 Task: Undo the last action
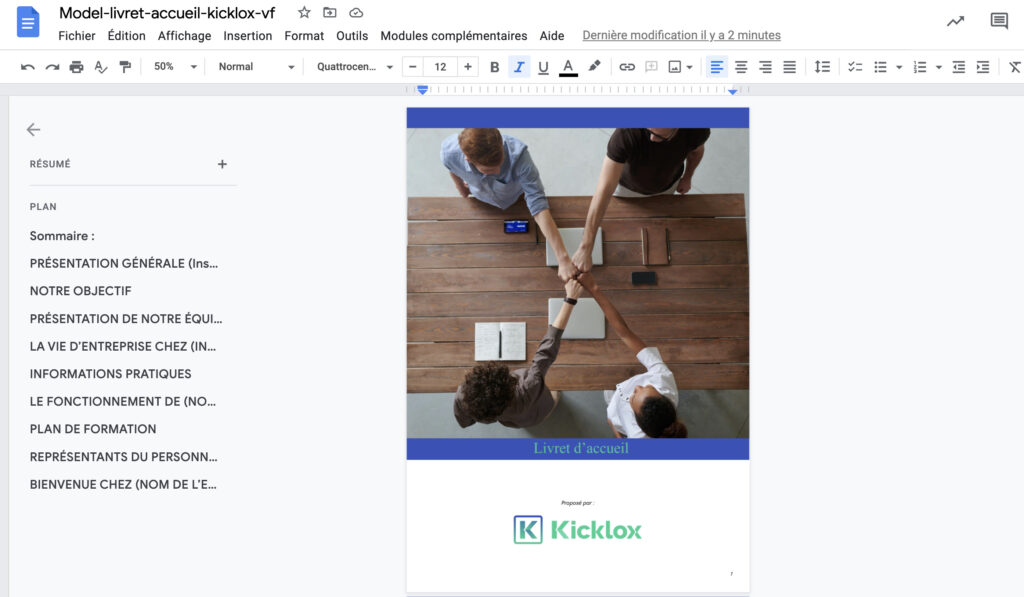(x=27, y=67)
